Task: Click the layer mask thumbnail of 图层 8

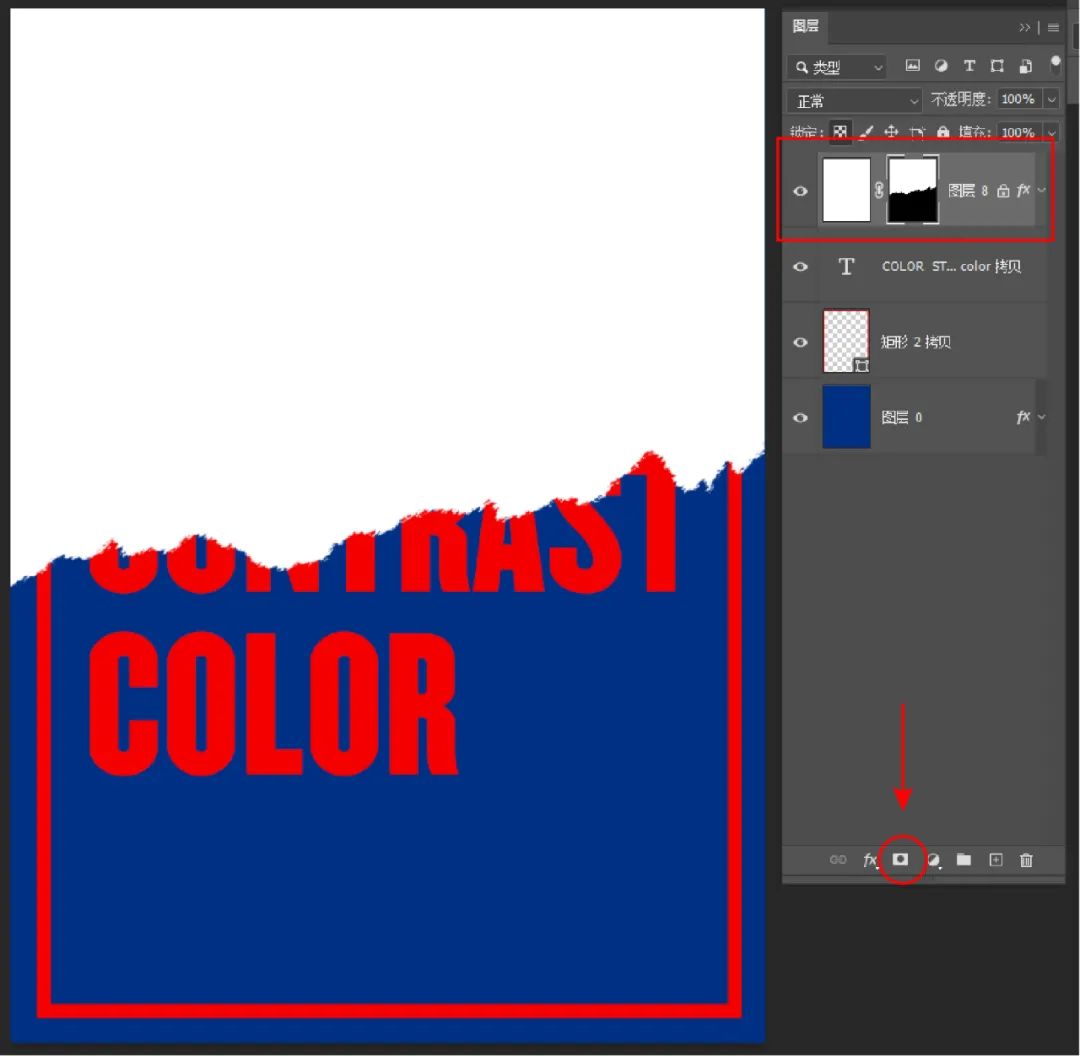Action: click(912, 190)
